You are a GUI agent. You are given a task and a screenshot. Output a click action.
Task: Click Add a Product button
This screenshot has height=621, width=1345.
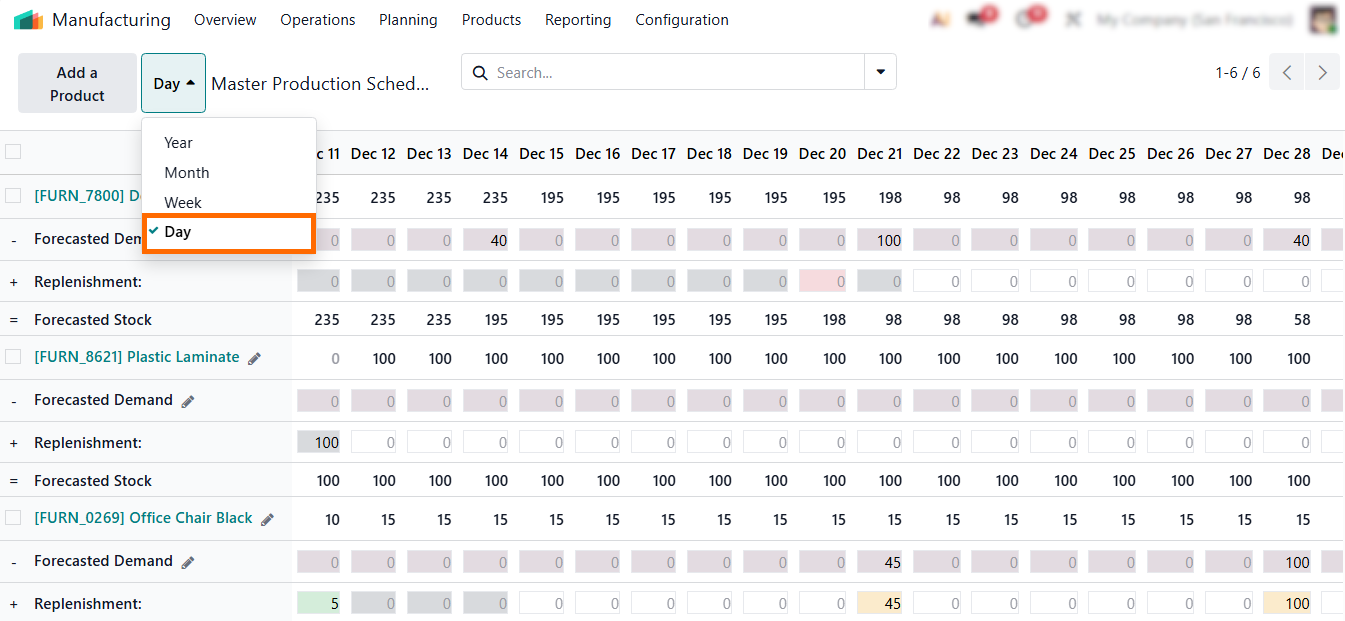(x=77, y=84)
